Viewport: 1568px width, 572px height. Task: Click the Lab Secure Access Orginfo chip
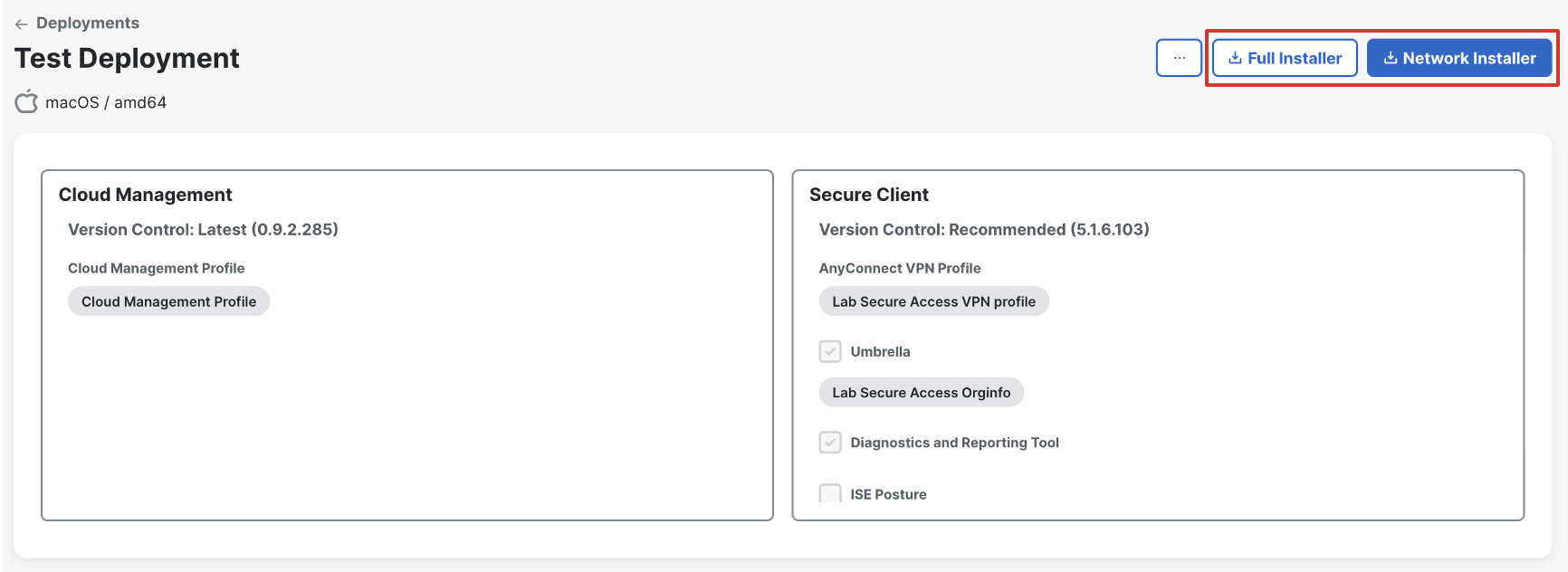point(921,393)
